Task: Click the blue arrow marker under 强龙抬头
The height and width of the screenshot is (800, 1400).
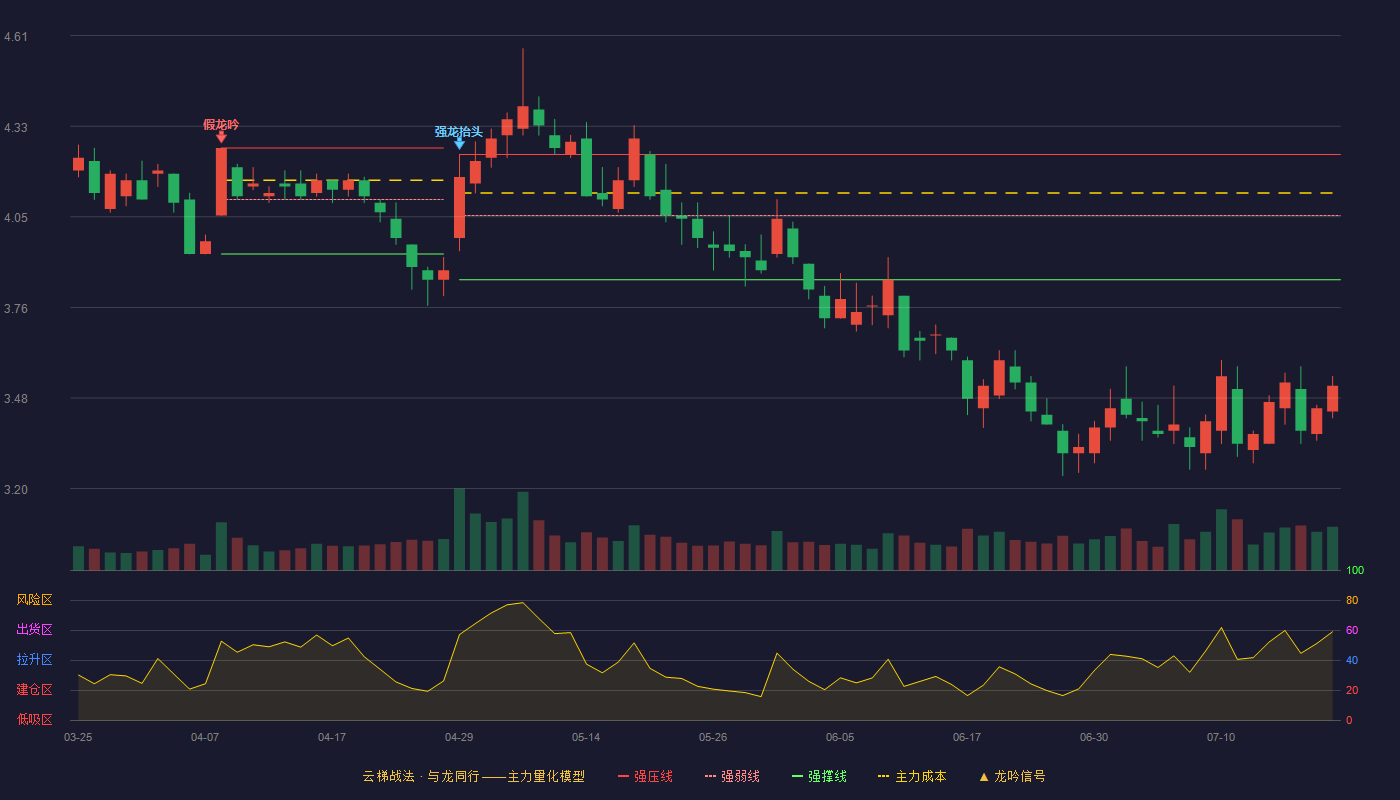Action: point(459,144)
